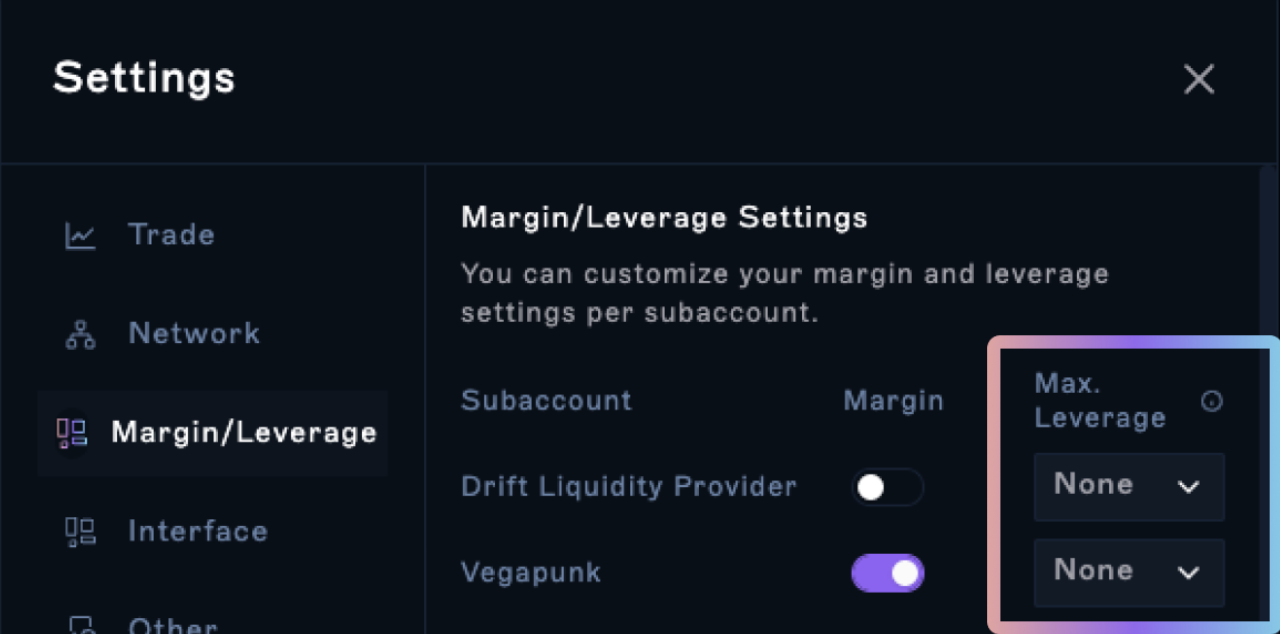Click the Other settings icon
This screenshot has width=1280, height=634.
coord(80,625)
